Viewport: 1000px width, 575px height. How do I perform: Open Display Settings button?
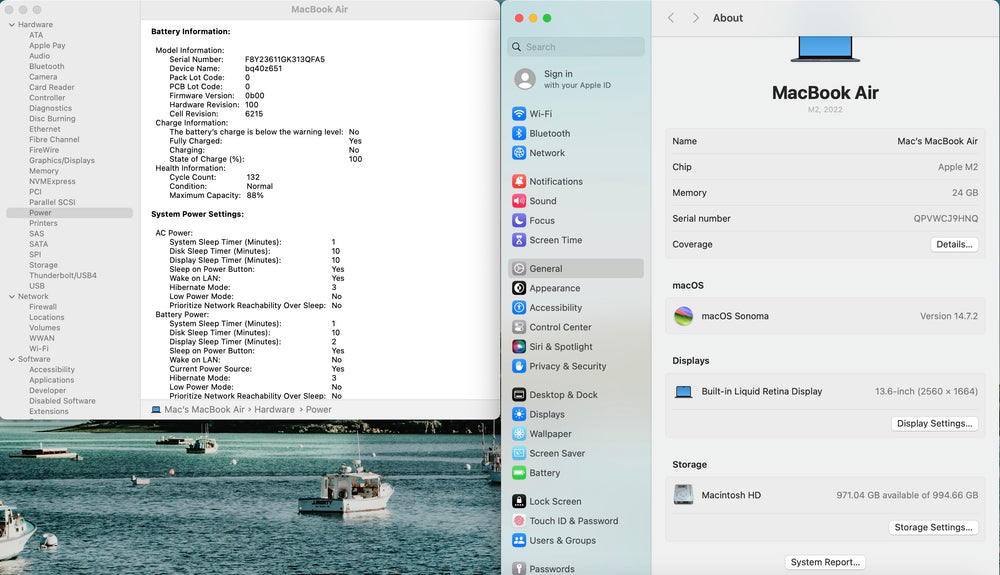coord(934,424)
